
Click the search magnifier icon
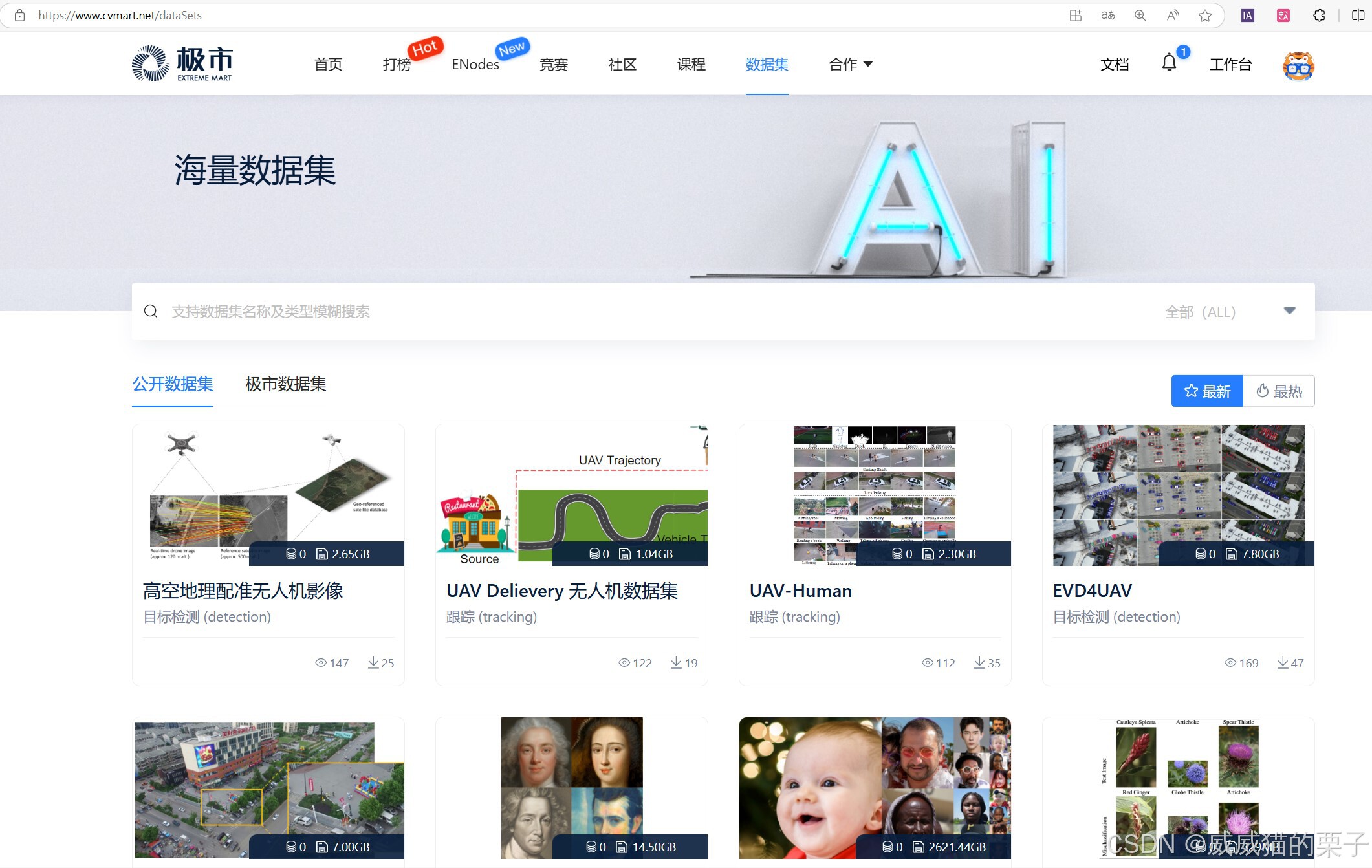pyautogui.click(x=151, y=311)
